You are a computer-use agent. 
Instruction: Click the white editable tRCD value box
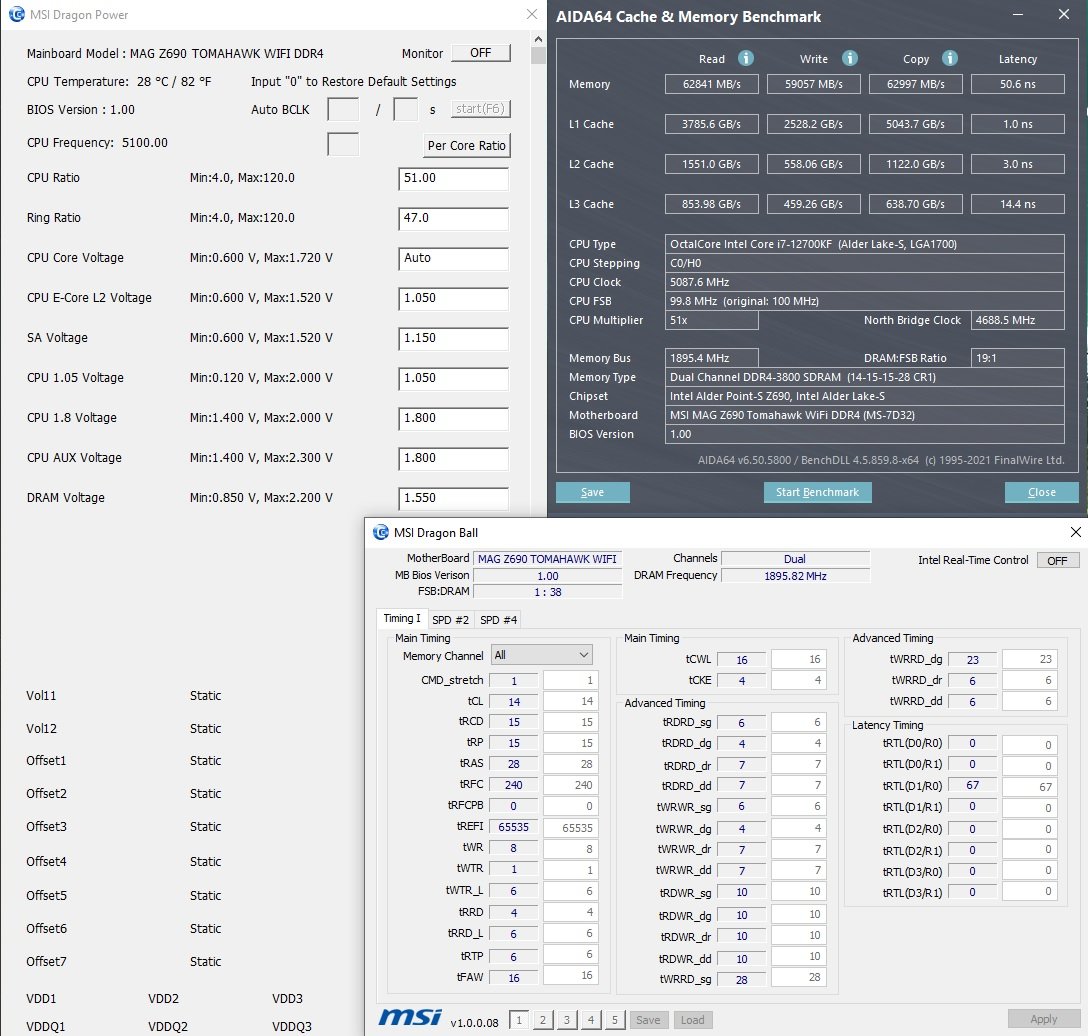[x=570, y=722]
